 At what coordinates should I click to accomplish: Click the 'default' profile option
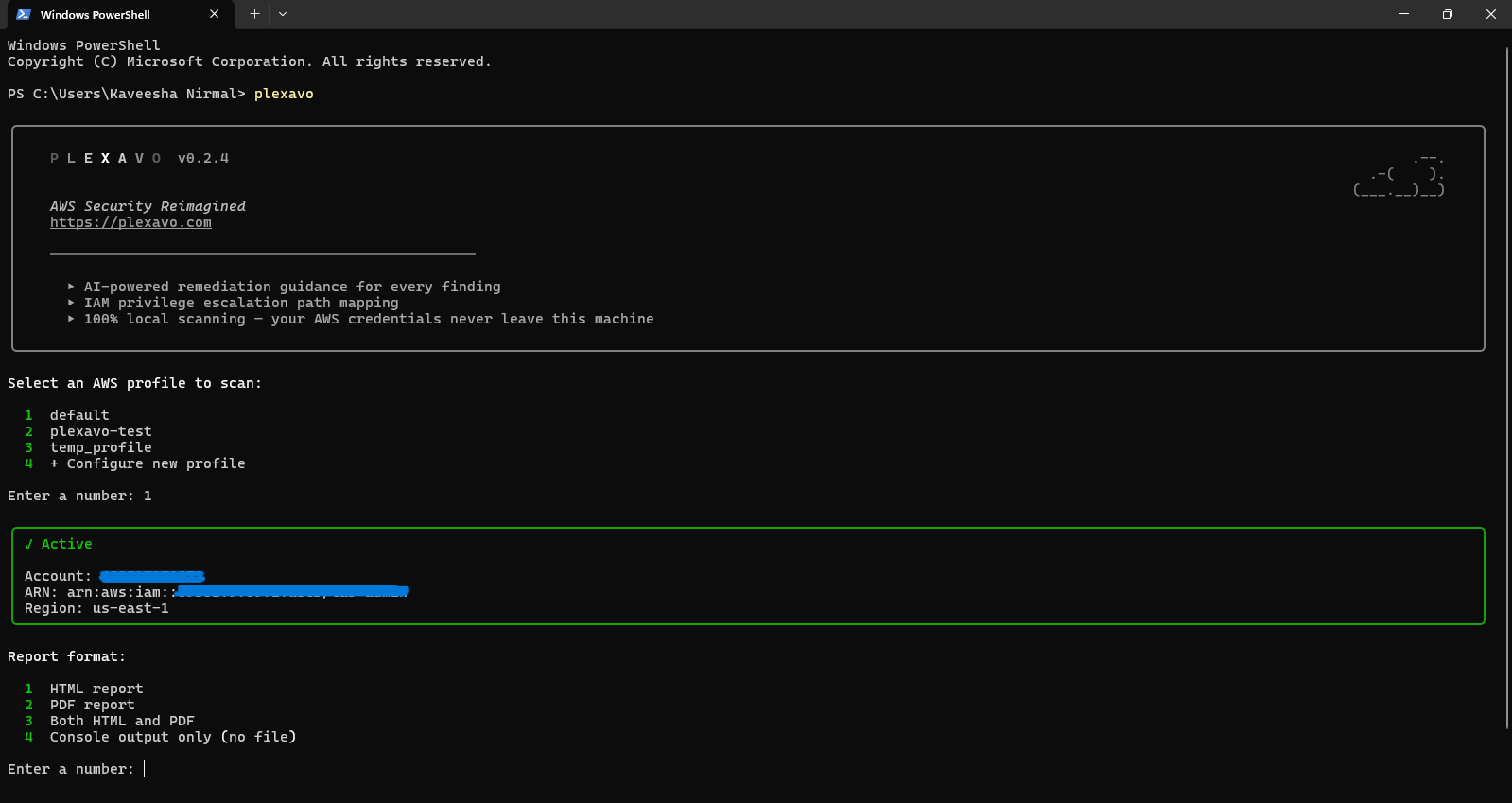click(79, 415)
